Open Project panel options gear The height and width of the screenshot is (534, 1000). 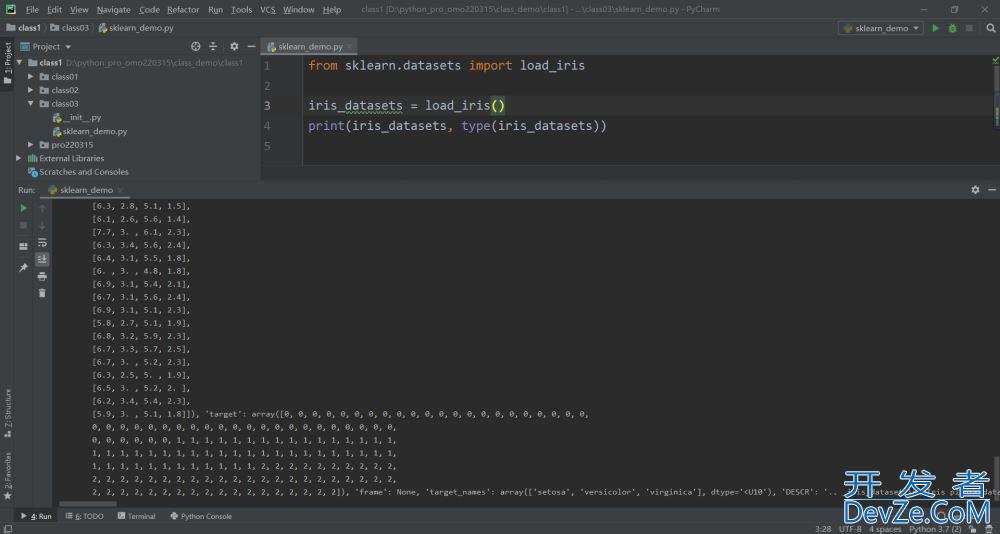(234, 46)
